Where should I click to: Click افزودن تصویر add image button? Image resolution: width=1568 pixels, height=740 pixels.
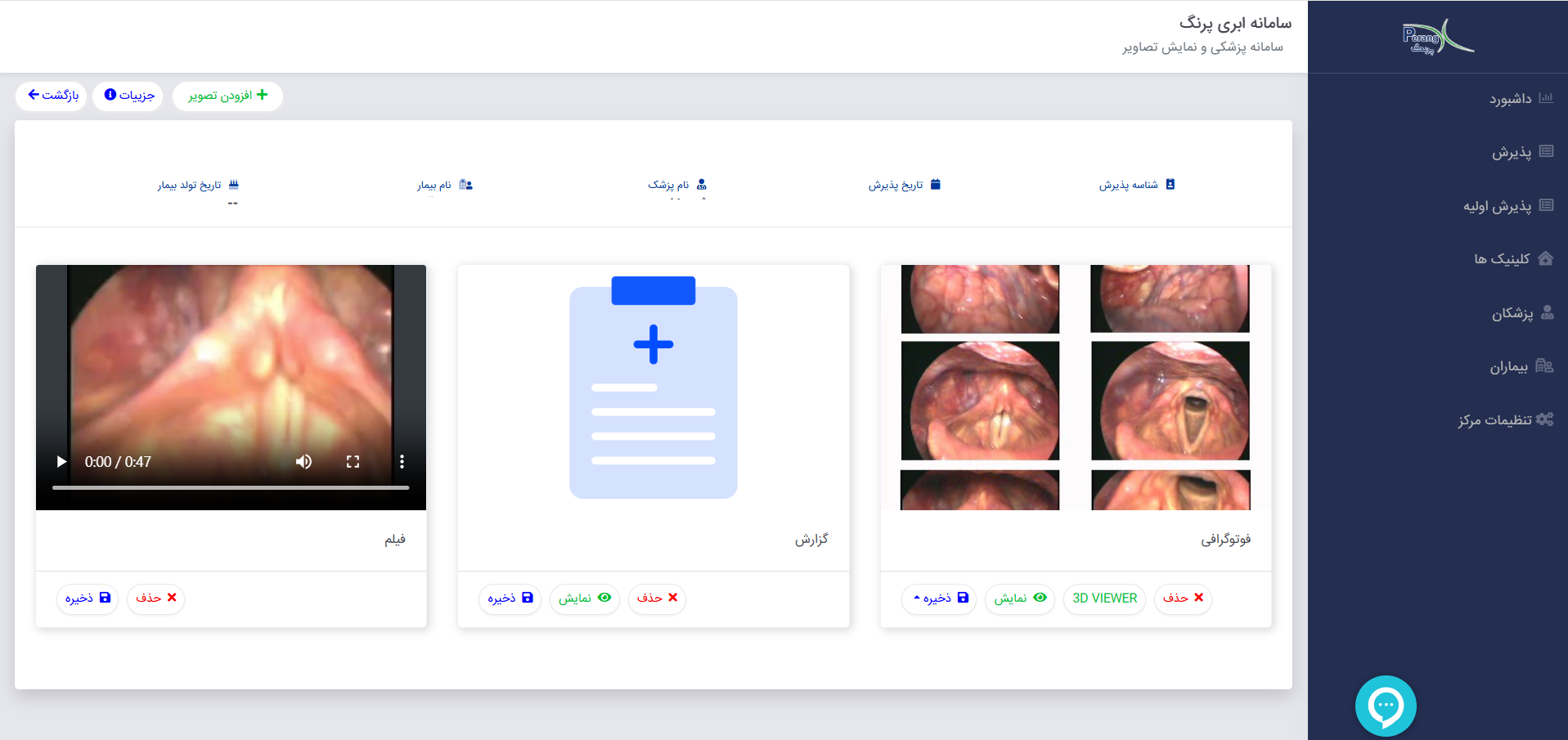click(x=227, y=96)
